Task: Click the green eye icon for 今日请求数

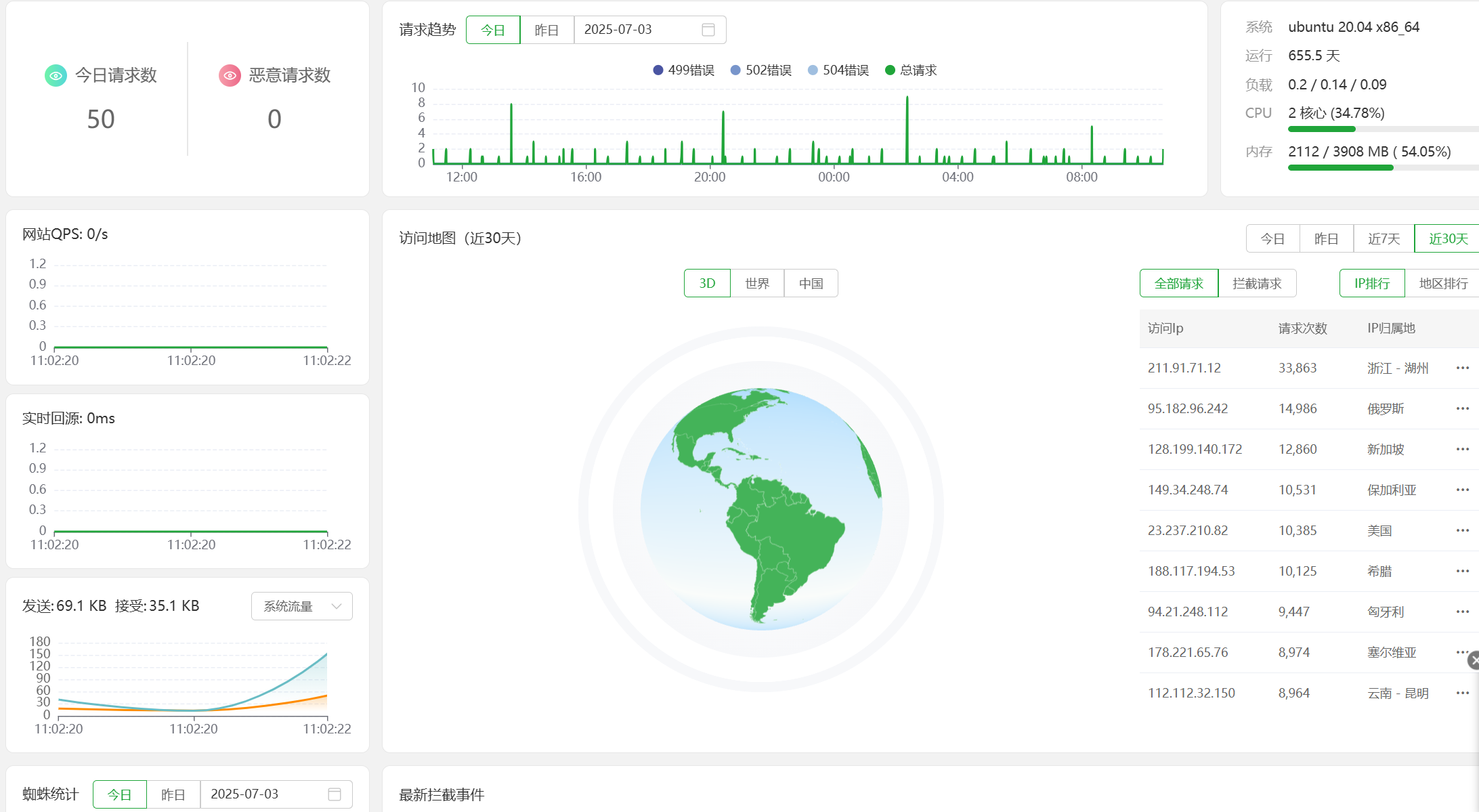Action: [x=56, y=75]
